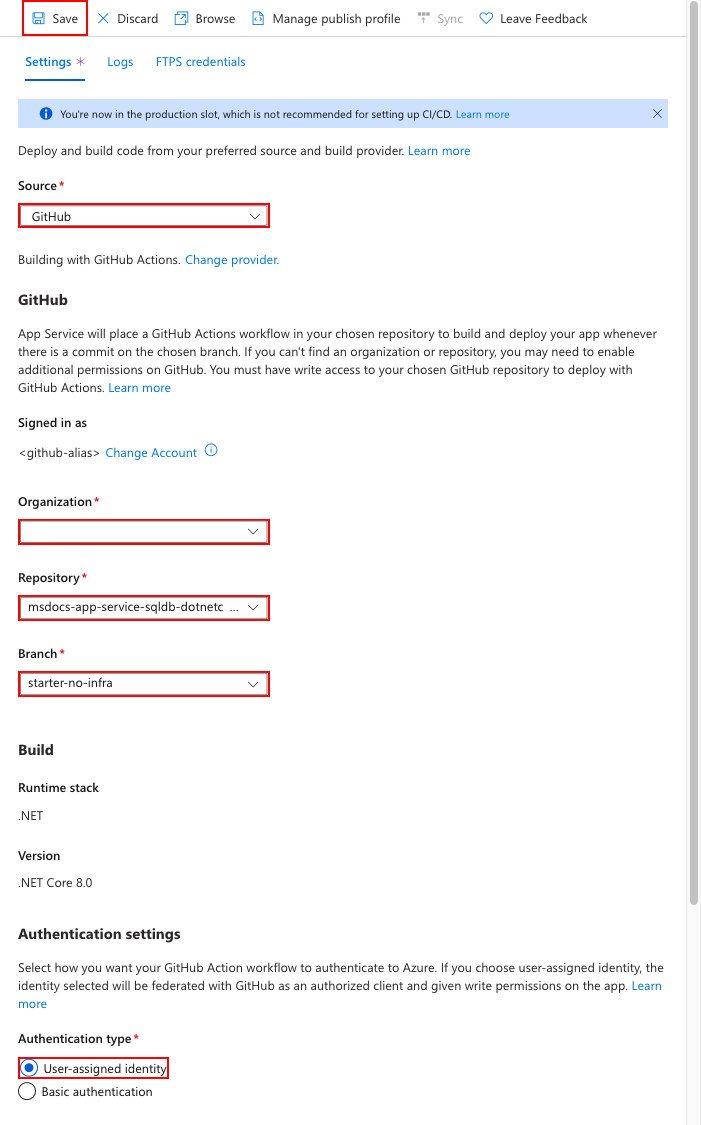The width and height of the screenshot is (701, 1125).
Task: Click info icon beside Change Account
Action: (211, 451)
